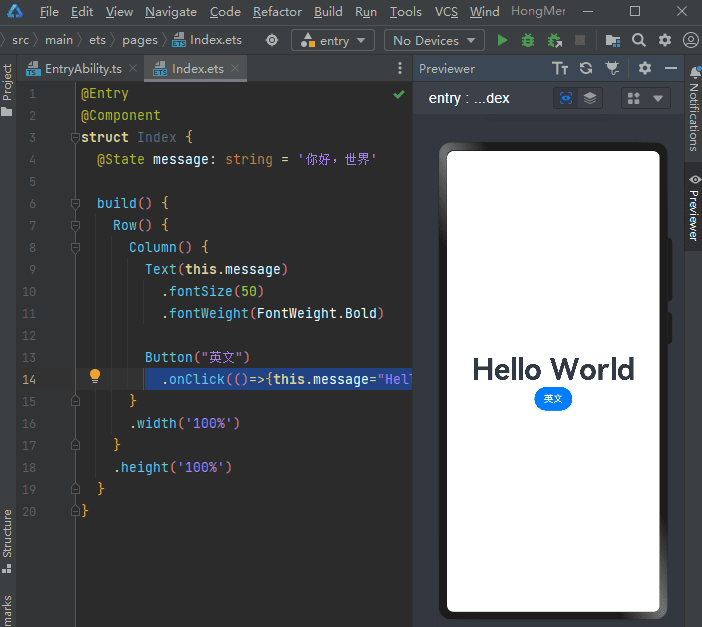Click the lightbulb intention icon on line 14
702x627 pixels.
[95, 377]
